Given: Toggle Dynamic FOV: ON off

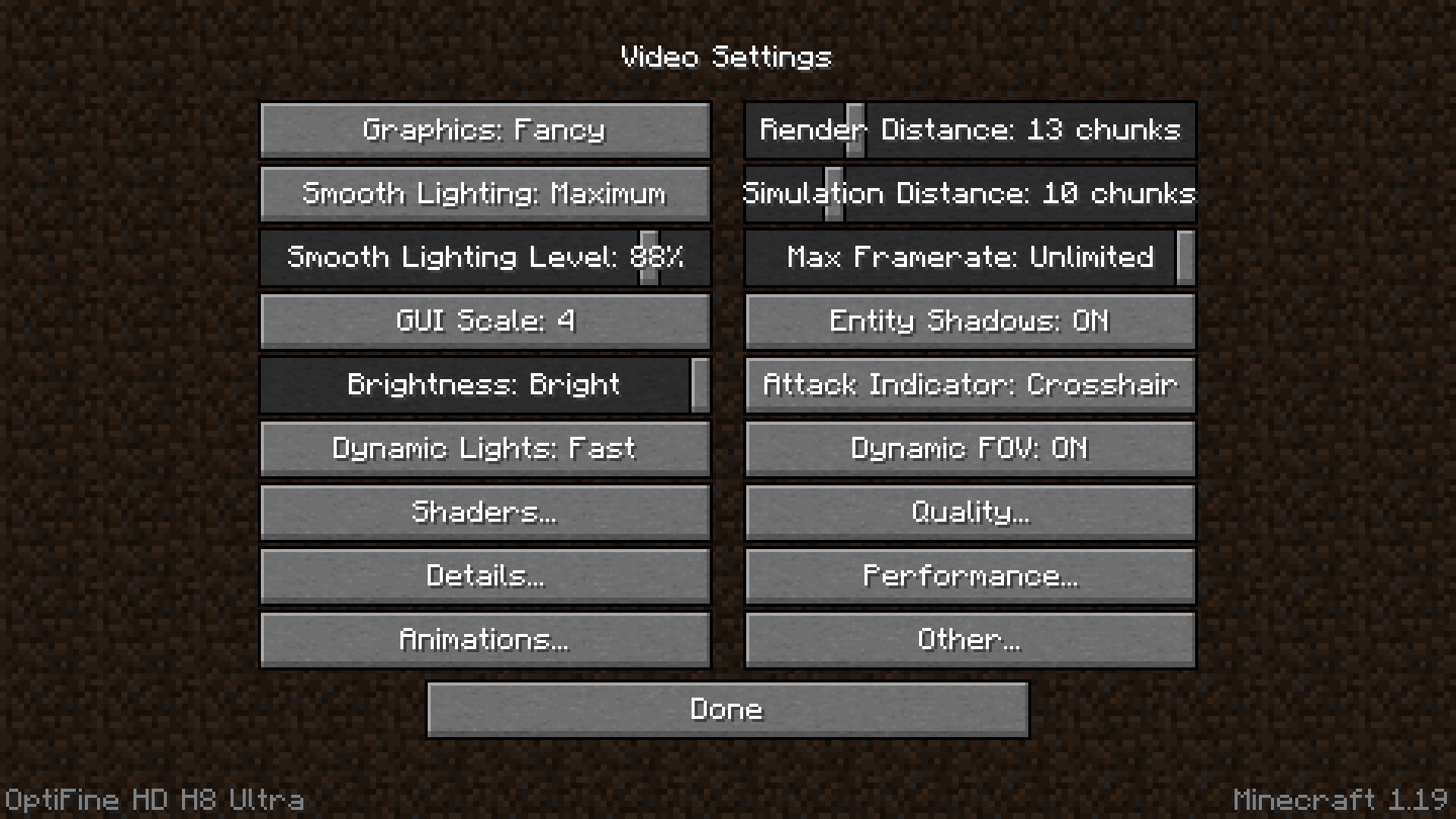Looking at the screenshot, I should point(969,448).
